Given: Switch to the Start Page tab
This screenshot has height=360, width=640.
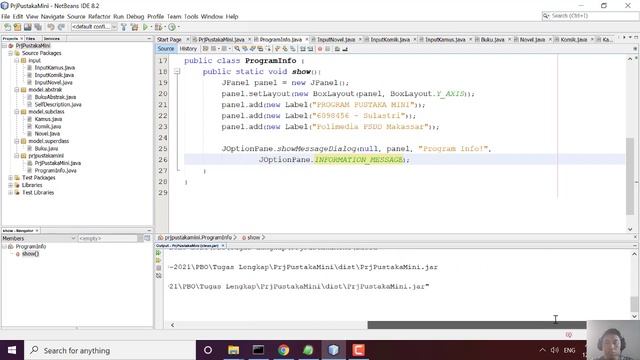Looking at the screenshot, I should [169, 40].
